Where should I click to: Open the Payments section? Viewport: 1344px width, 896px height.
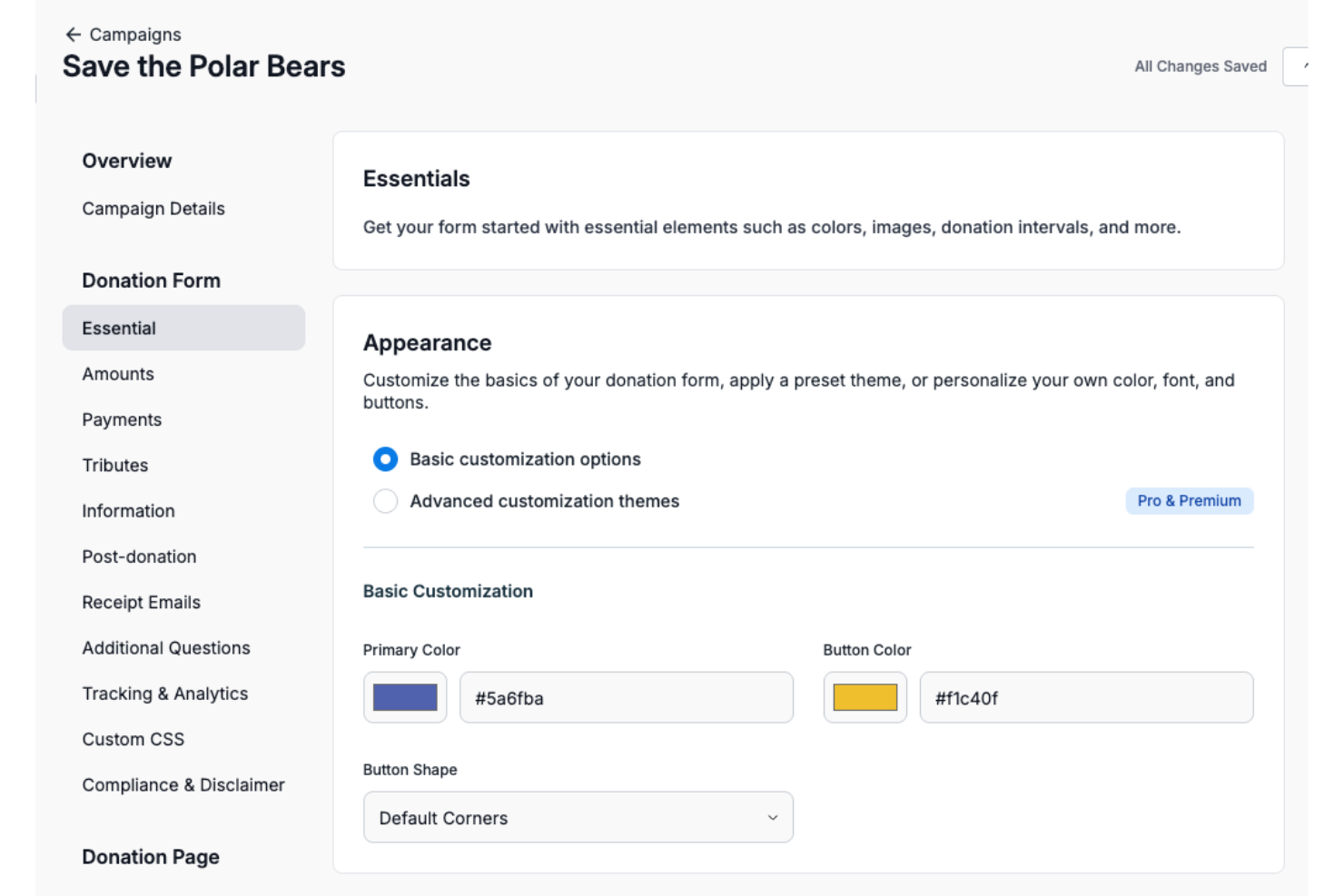[122, 419]
